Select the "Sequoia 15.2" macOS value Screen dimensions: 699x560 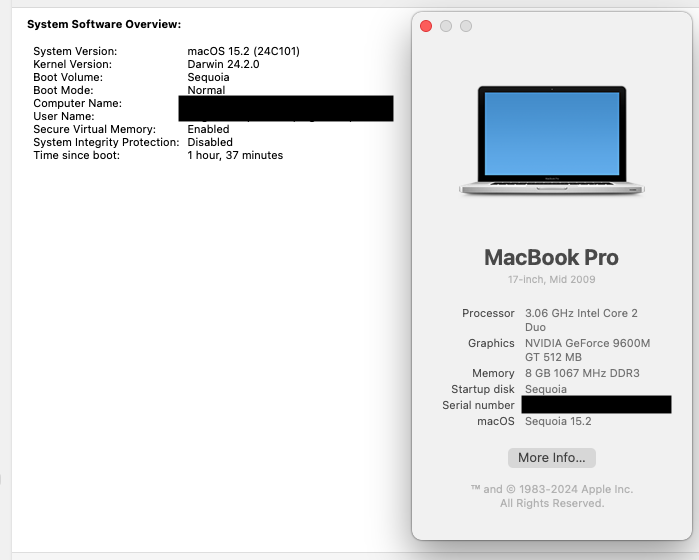pos(558,421)
